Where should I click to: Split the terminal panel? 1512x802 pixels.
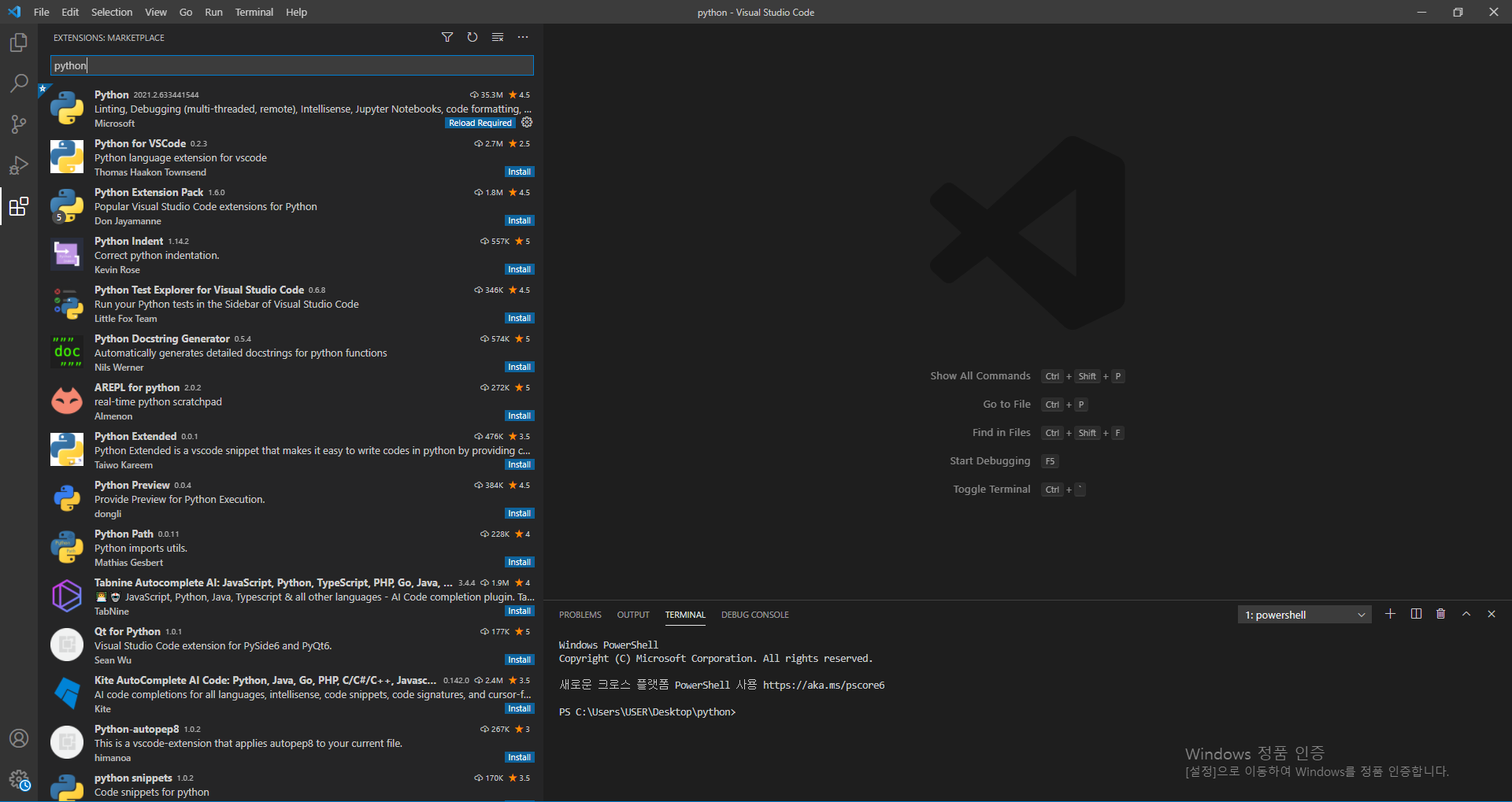click(1416, 614)
